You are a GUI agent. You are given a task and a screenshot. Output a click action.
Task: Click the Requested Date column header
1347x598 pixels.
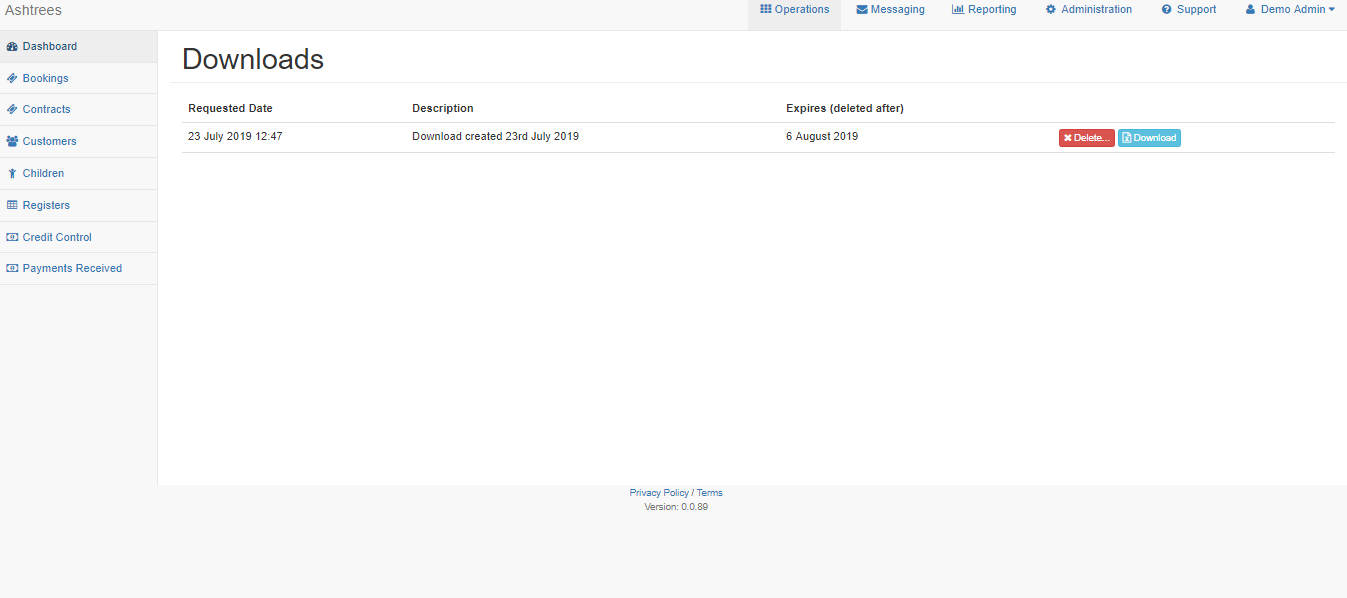pos(230,108)
